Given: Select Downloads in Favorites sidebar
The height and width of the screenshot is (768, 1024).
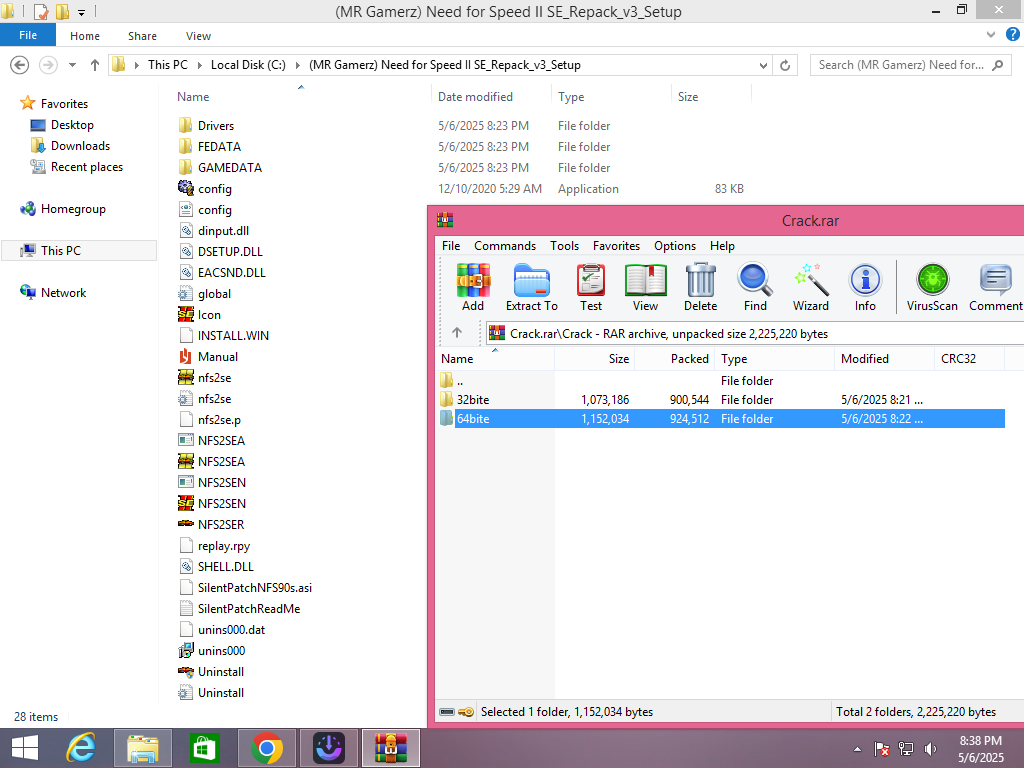Looking at the screenshot, I should (x=80, y=146).
